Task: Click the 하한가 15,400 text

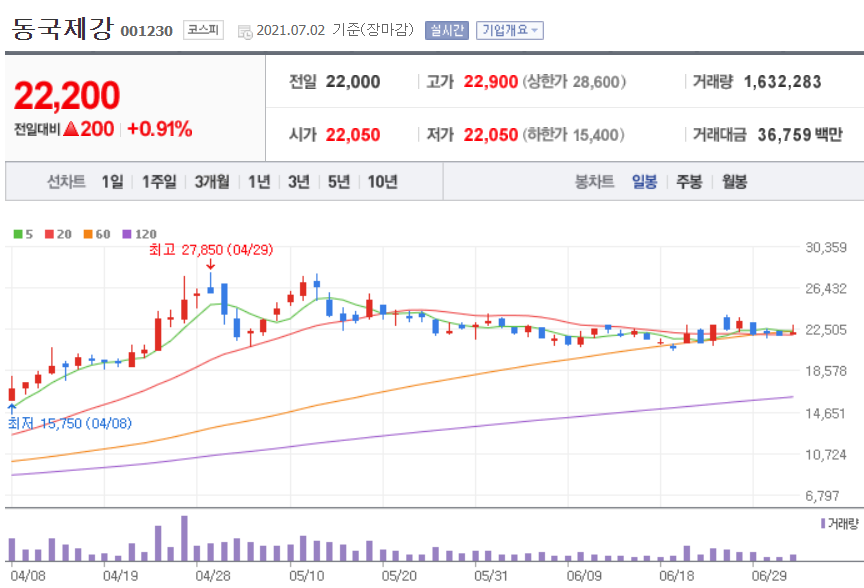Action: [x=574, y=135]
